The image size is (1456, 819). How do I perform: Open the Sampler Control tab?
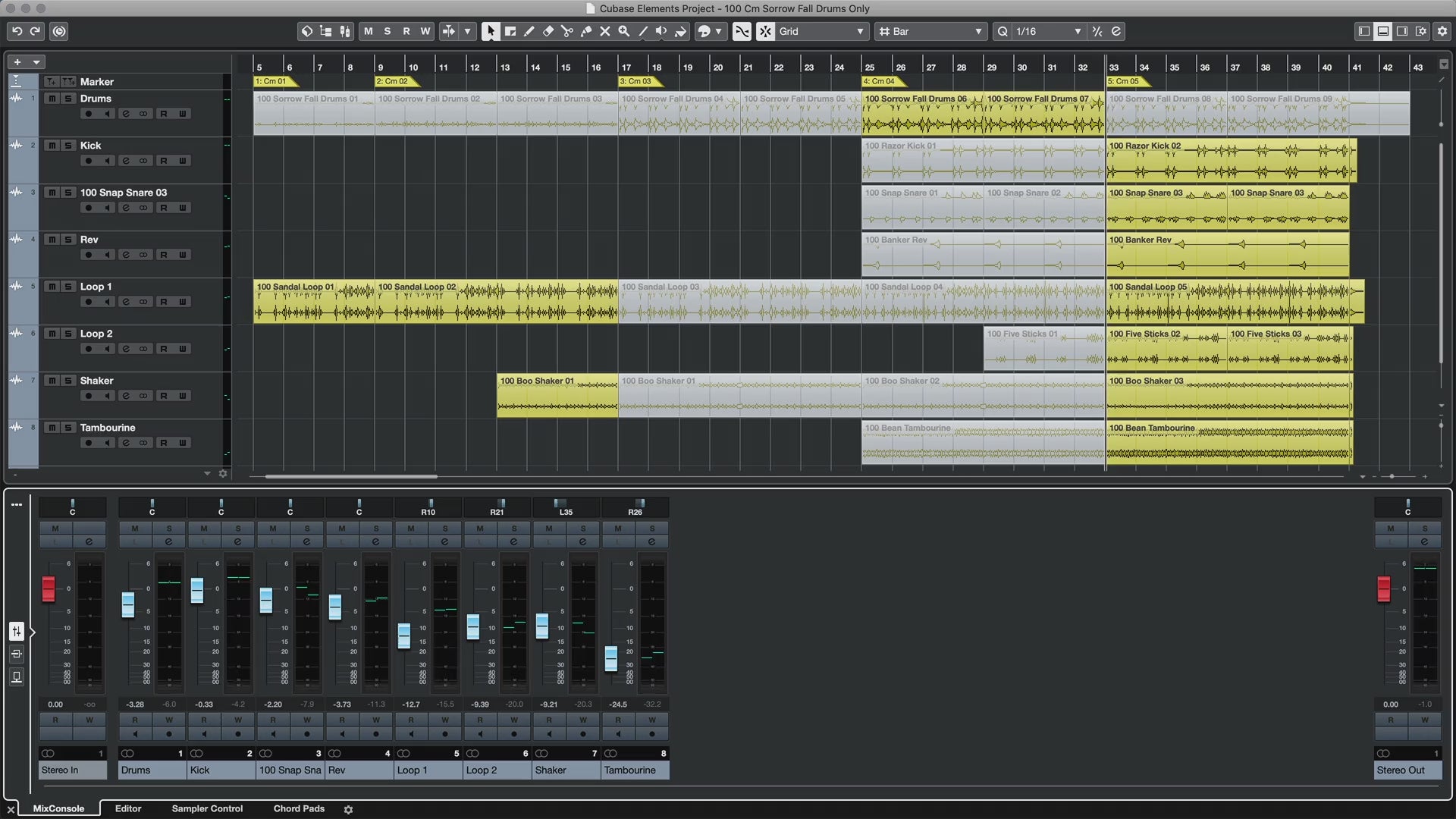[x=207, y=808]
